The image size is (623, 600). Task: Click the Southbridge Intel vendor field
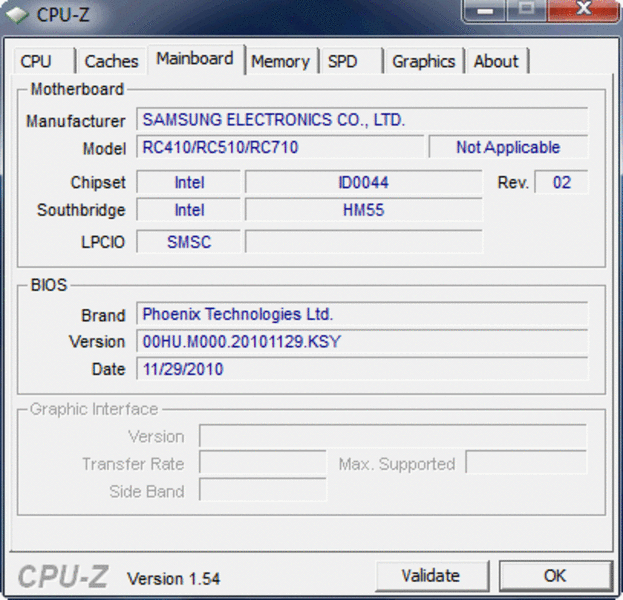(189, 210)
